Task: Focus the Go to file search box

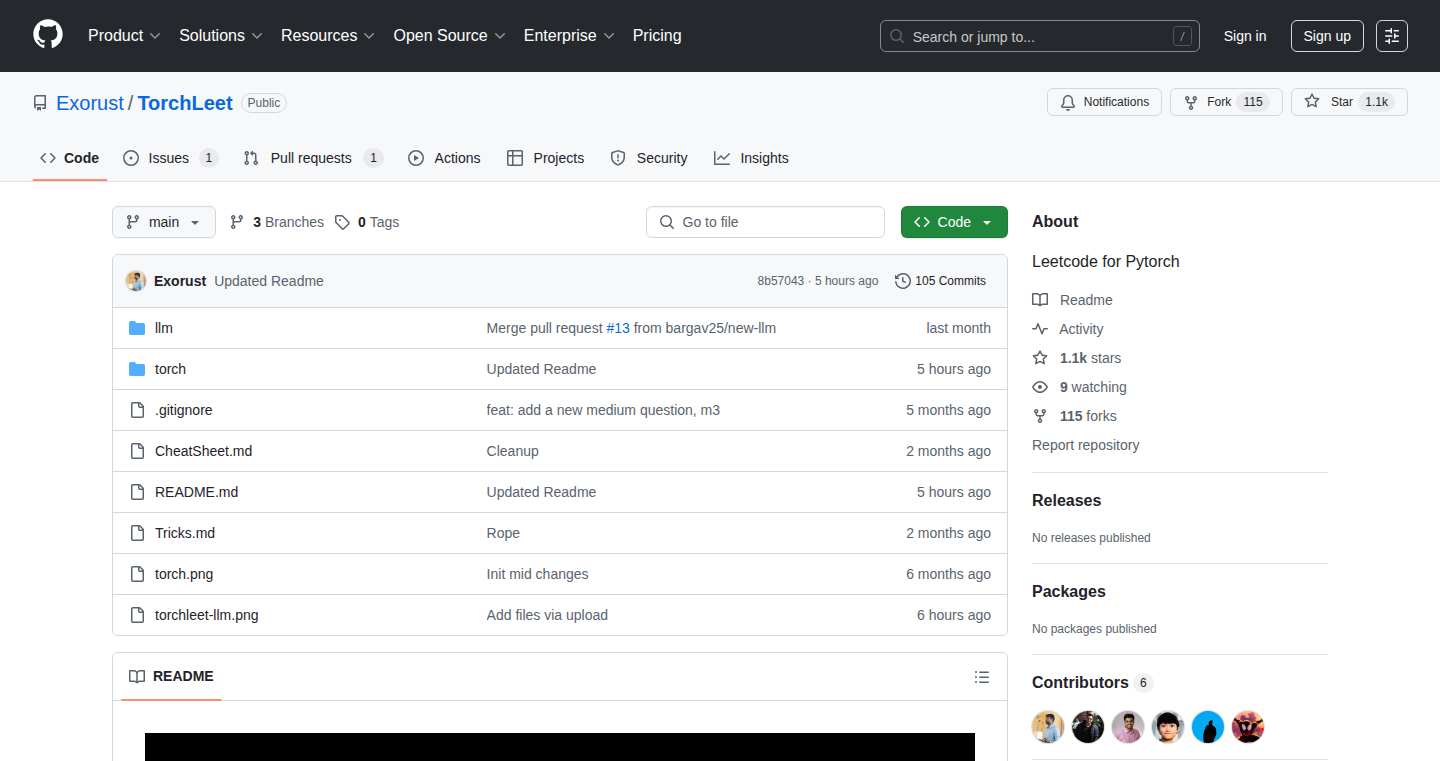Action: [765, 222]
